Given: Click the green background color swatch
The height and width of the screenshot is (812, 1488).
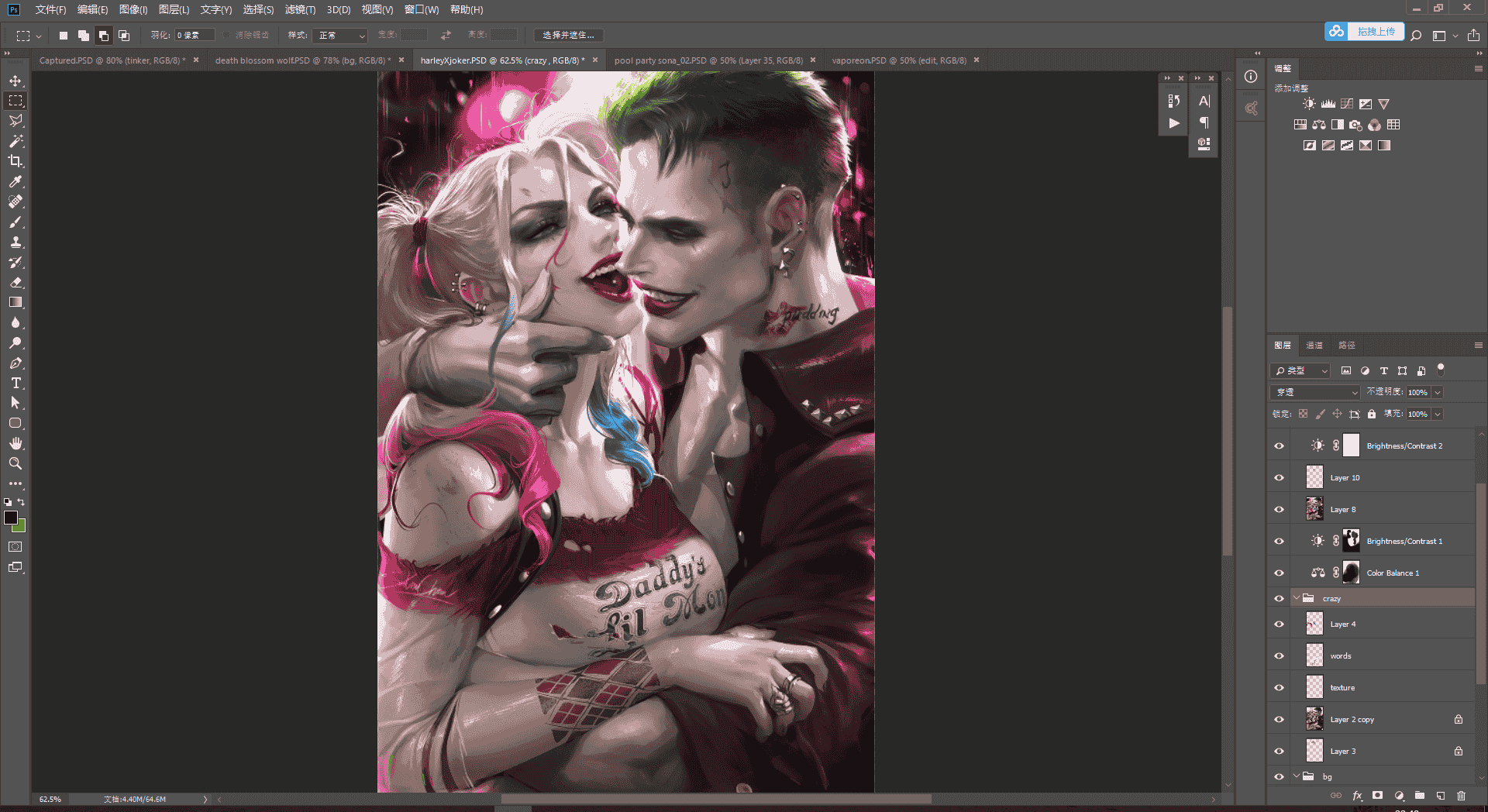Looking at the screenshot, I should tap(21, 527).
